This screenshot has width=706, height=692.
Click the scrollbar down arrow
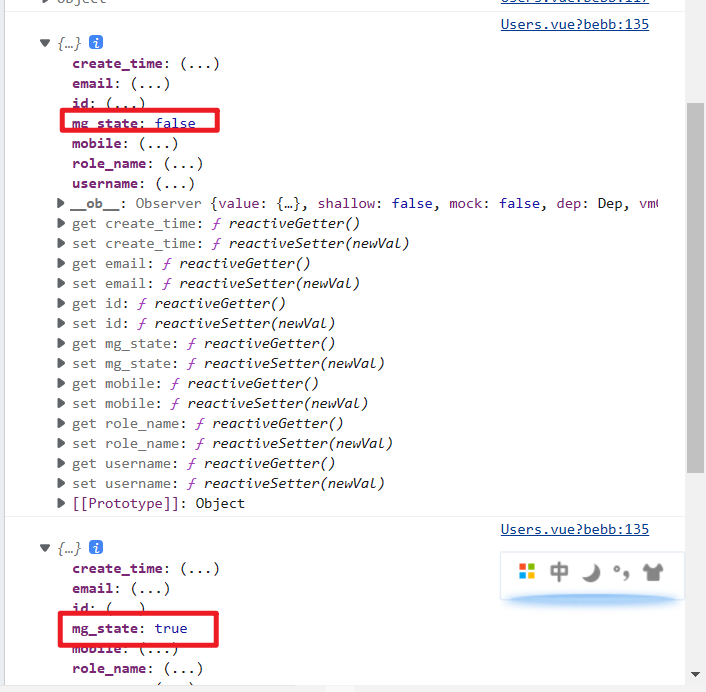tap(695, 674)
